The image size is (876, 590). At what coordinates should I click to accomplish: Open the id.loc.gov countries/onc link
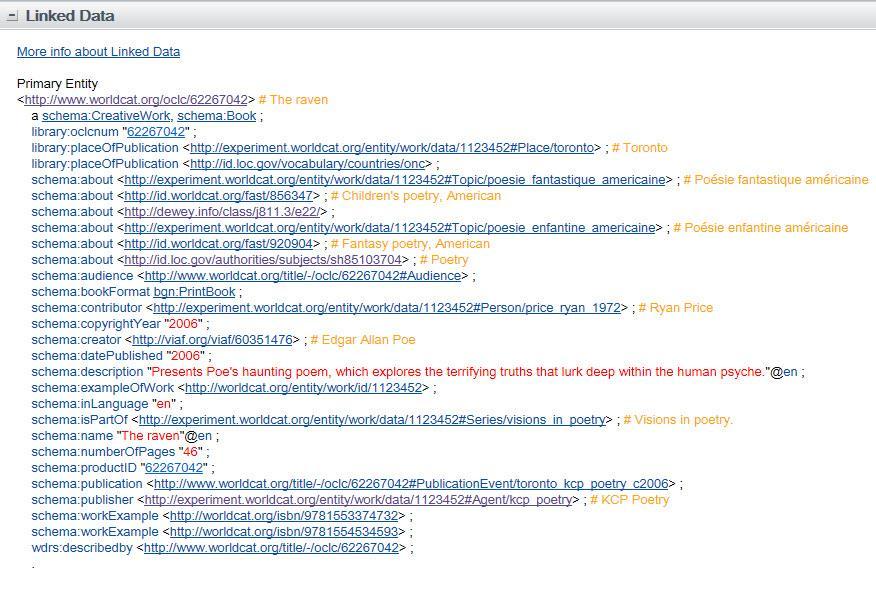click(307, 164)
